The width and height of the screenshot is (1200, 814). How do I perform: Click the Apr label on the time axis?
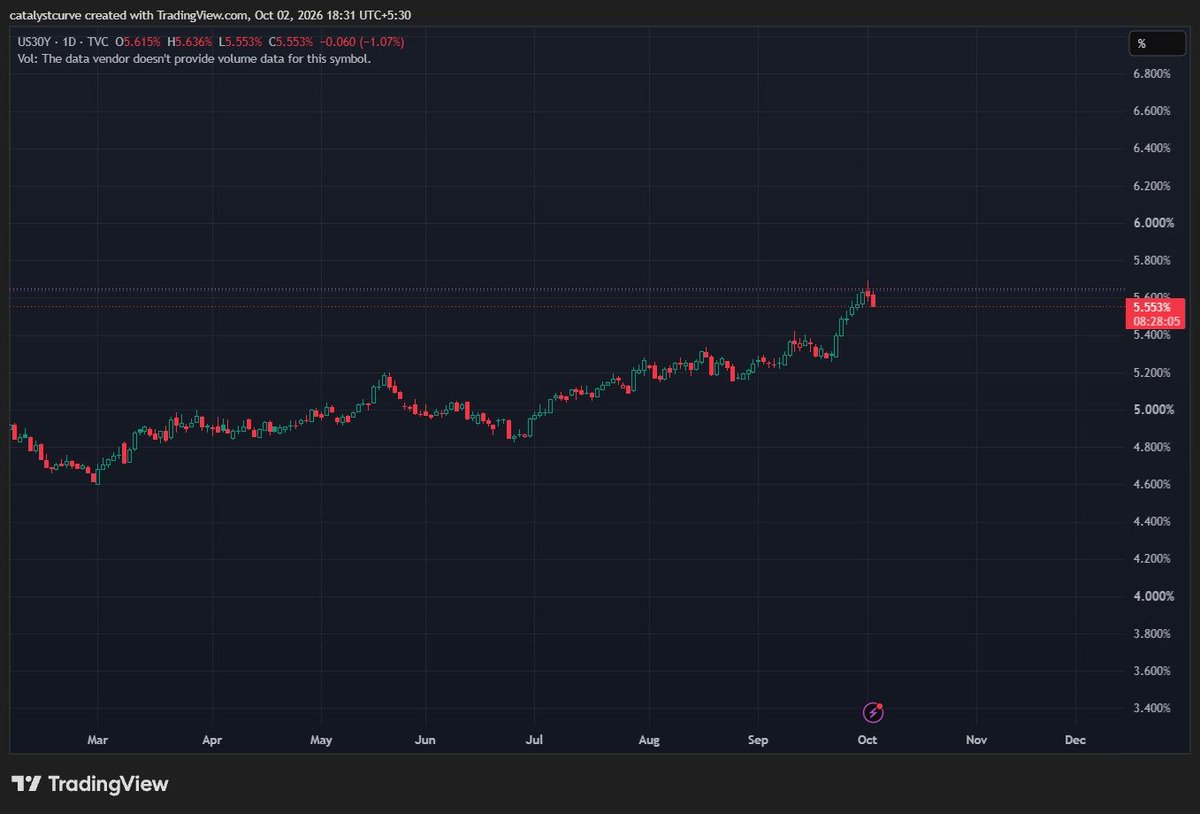(x=211, y=740)
